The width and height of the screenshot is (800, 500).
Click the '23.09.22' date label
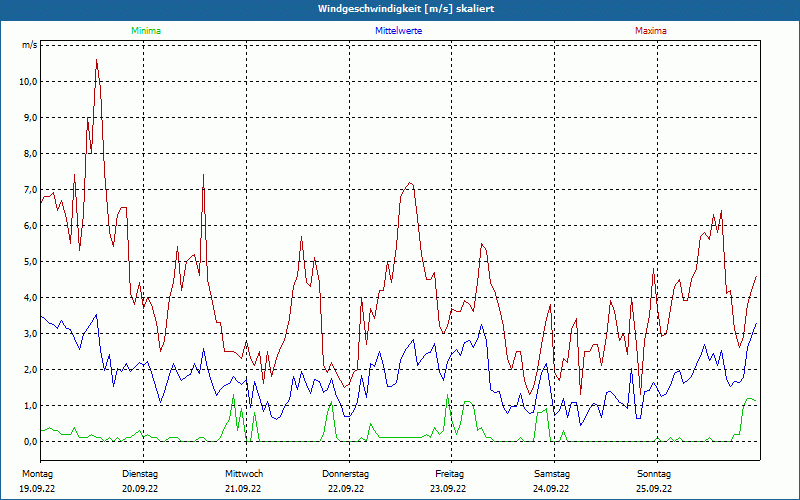448,488
